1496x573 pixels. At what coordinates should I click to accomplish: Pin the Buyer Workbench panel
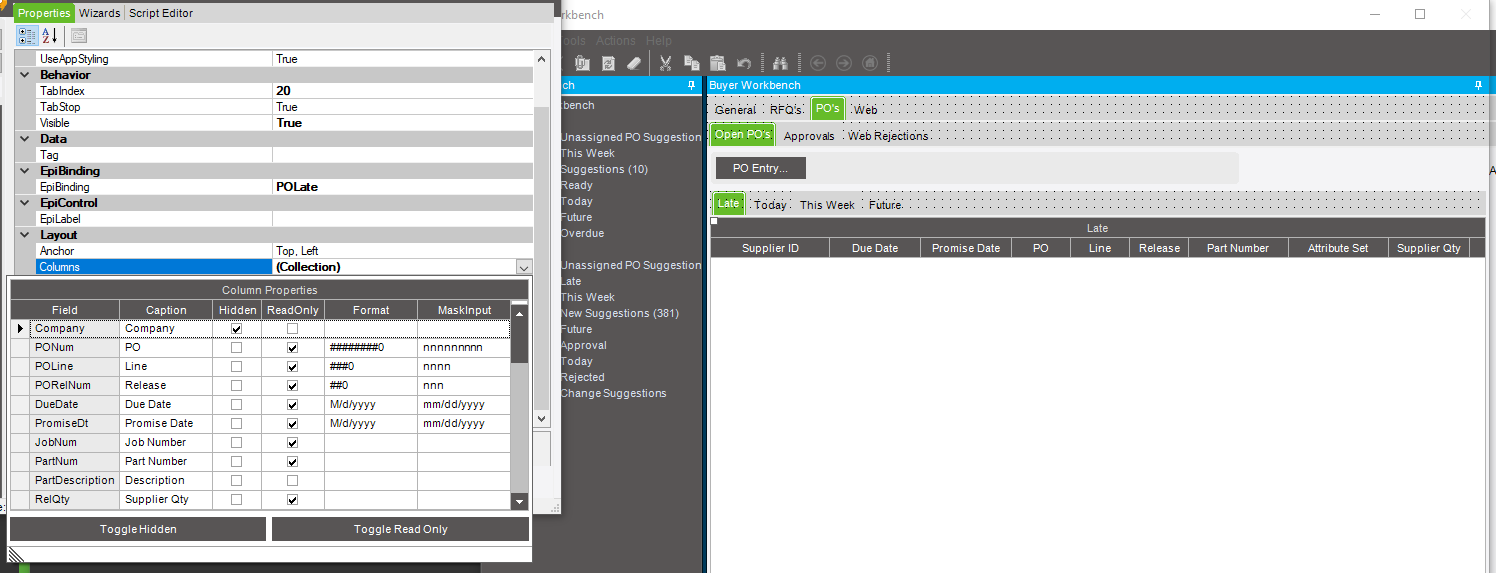pos(1479,85)
